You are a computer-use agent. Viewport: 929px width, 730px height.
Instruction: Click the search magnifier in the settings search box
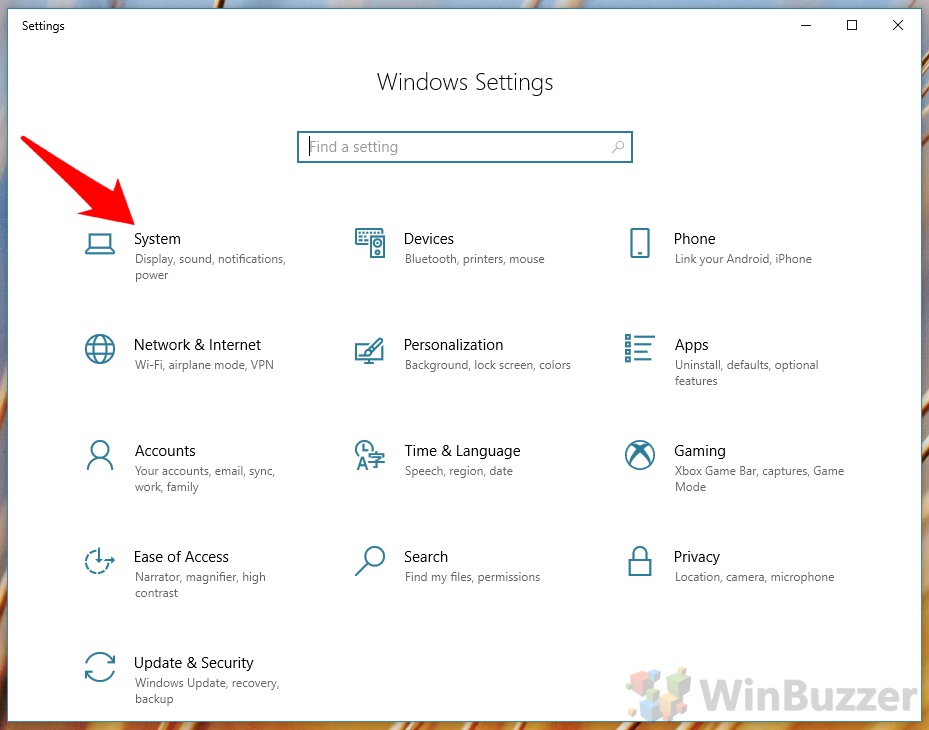click(618, 147)
